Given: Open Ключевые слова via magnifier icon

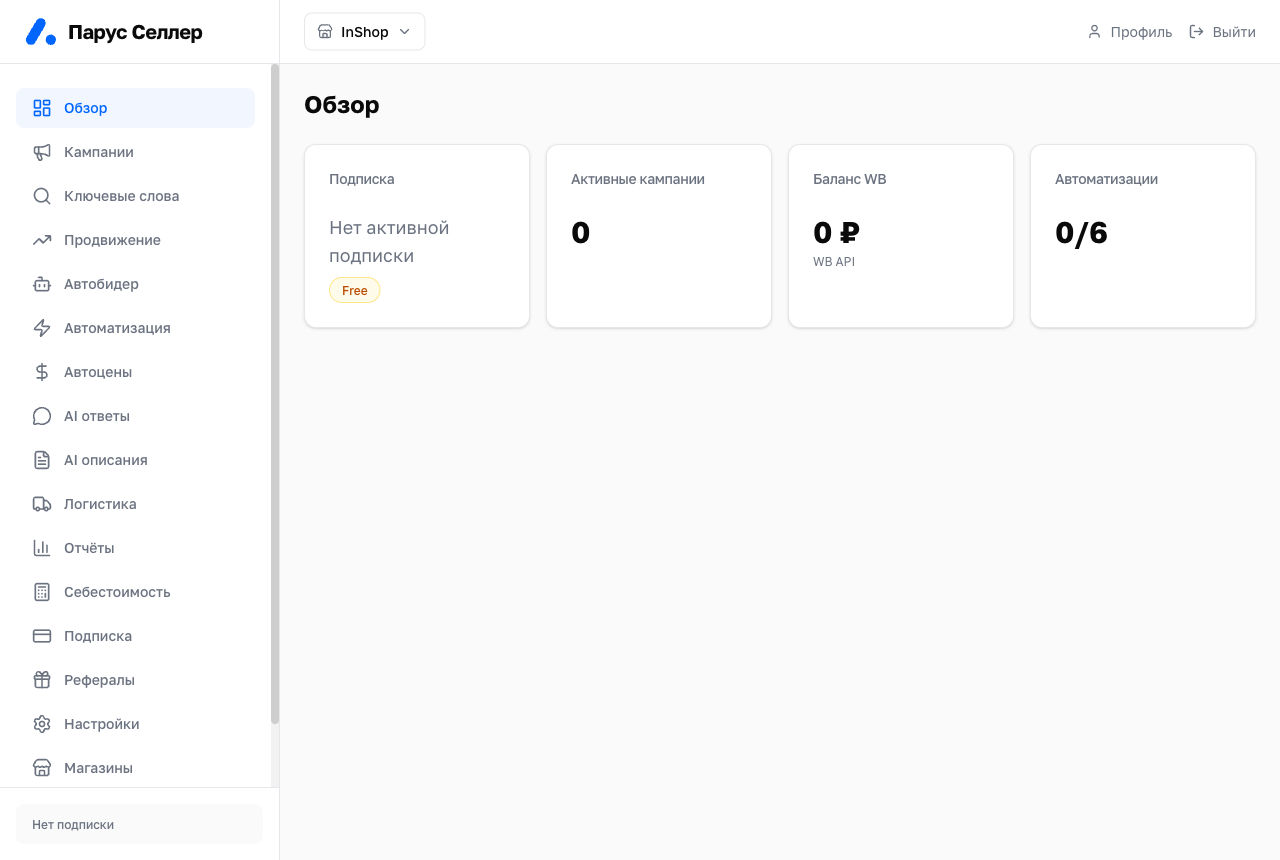Looking at the screenshot, I should pos(42,196).
